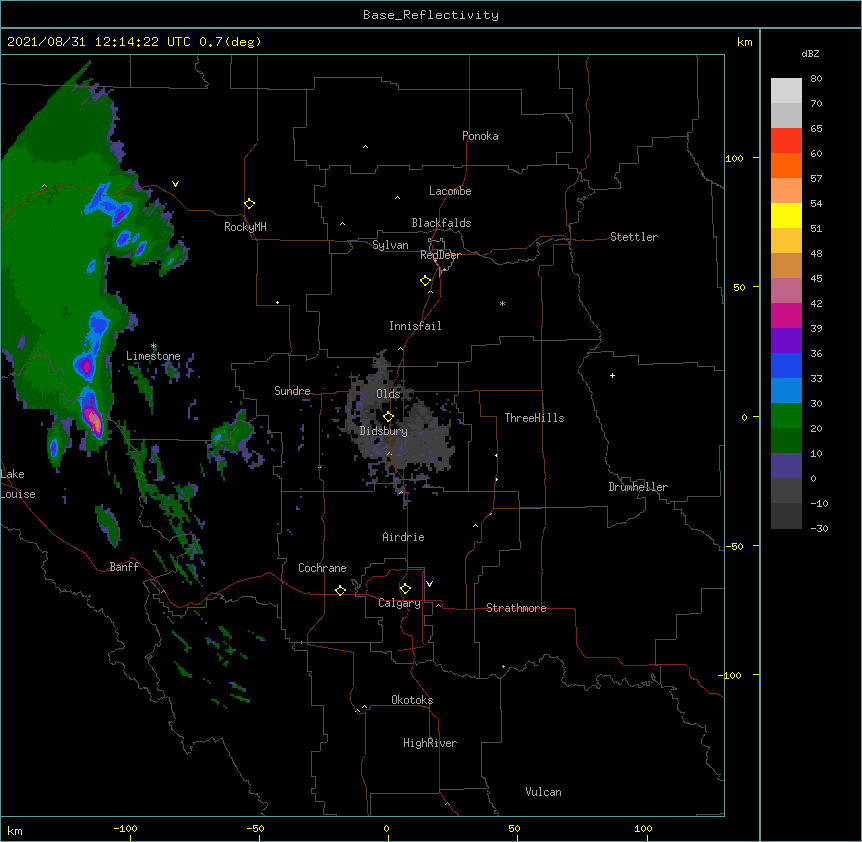862x842 pixels.
Task: Click the -50 tick label on right axis
Action: pyautogui.click(x=734, y=546)
